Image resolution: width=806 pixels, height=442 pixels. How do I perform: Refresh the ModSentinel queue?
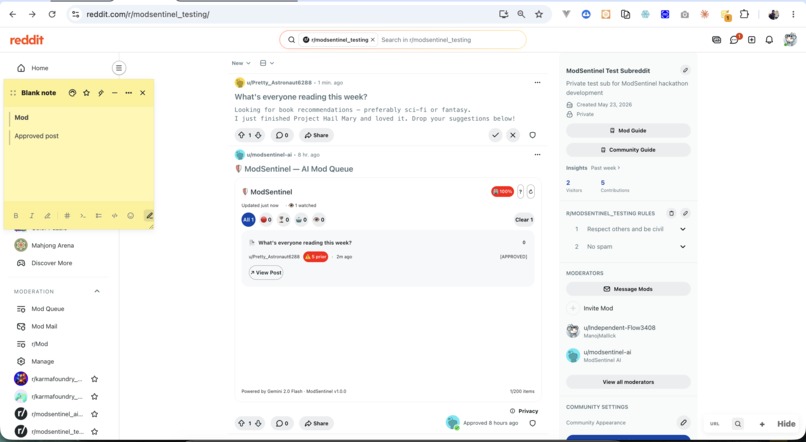530,192
